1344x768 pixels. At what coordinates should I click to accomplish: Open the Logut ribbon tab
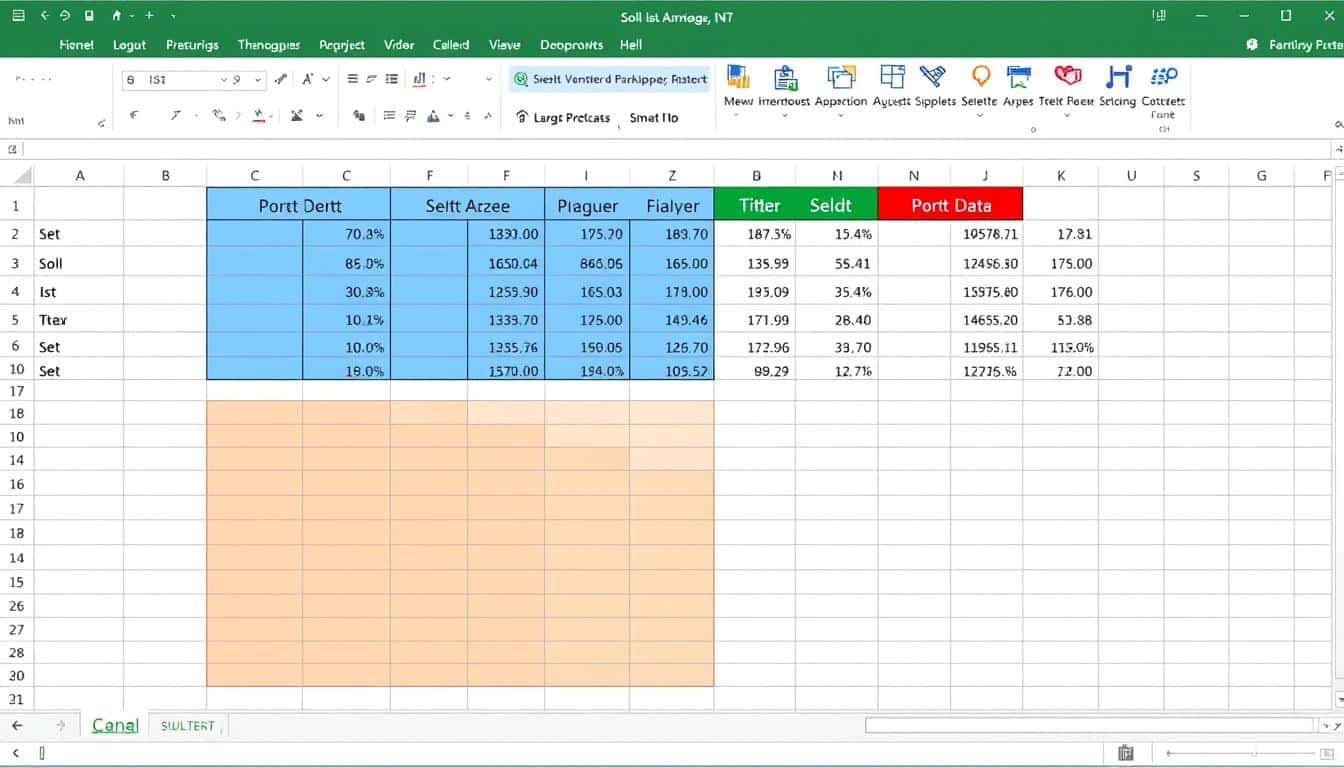(x=130, y=45)
